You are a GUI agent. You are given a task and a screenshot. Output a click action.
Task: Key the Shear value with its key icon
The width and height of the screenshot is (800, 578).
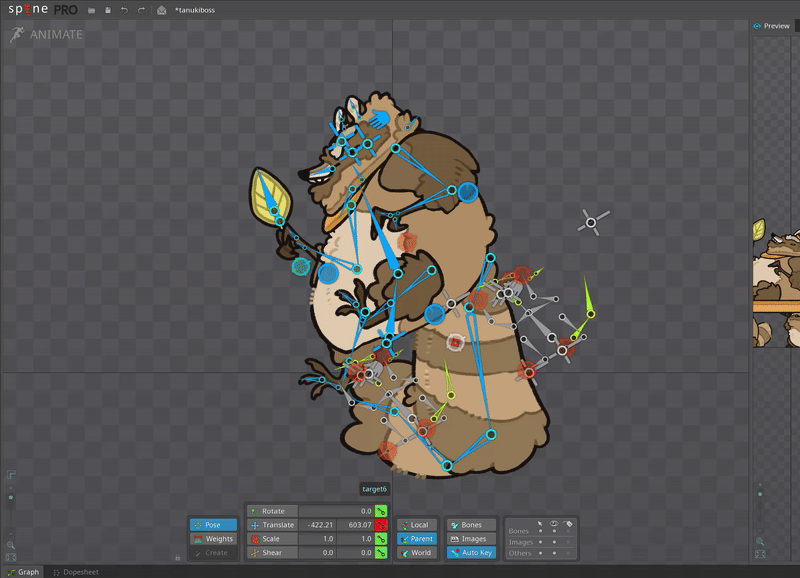pos(381,552)
